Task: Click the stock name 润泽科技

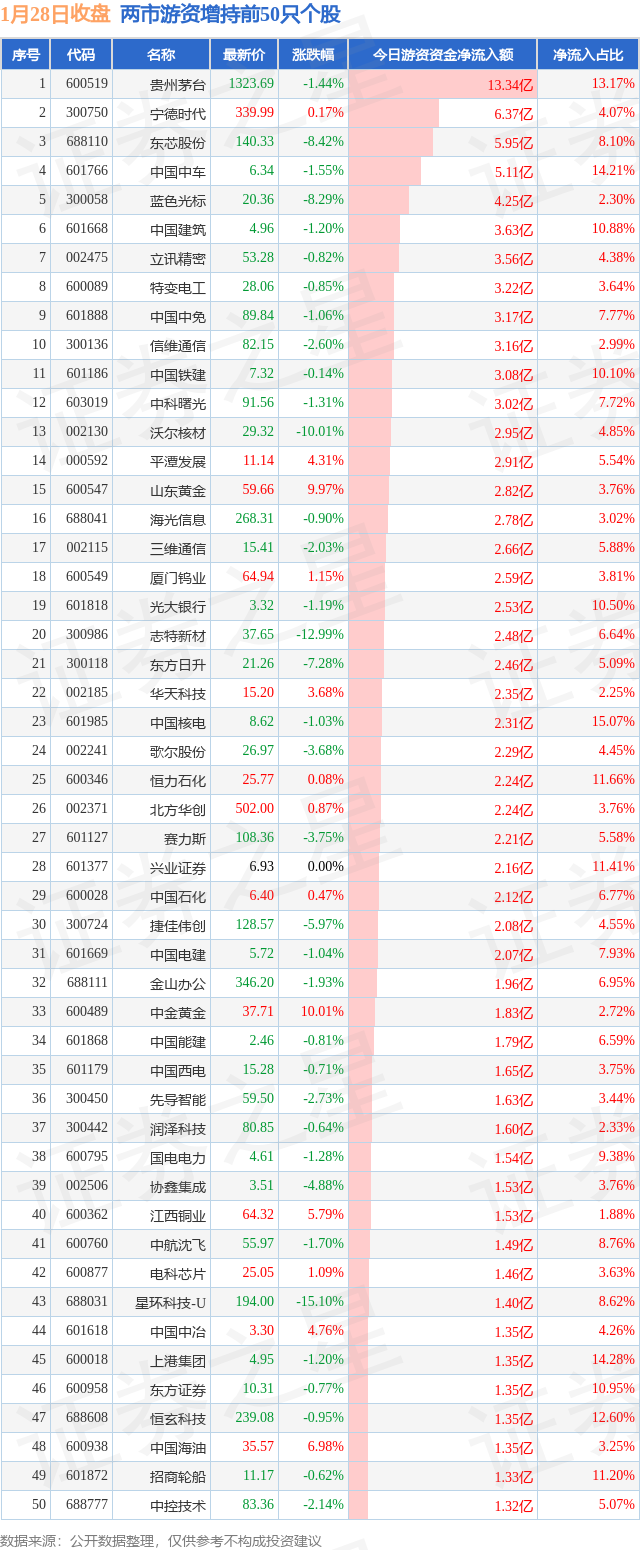Action: click(x=178, y=1129)
